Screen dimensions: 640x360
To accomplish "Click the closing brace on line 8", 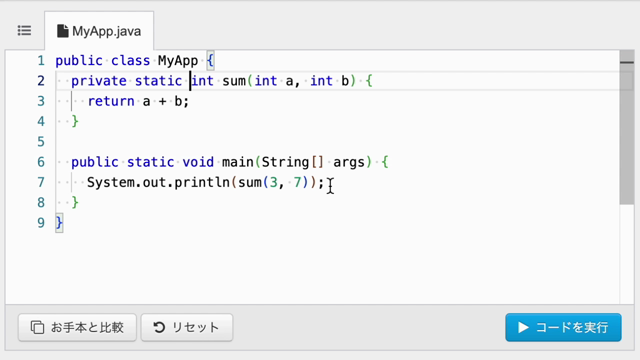I will [75, 202].
